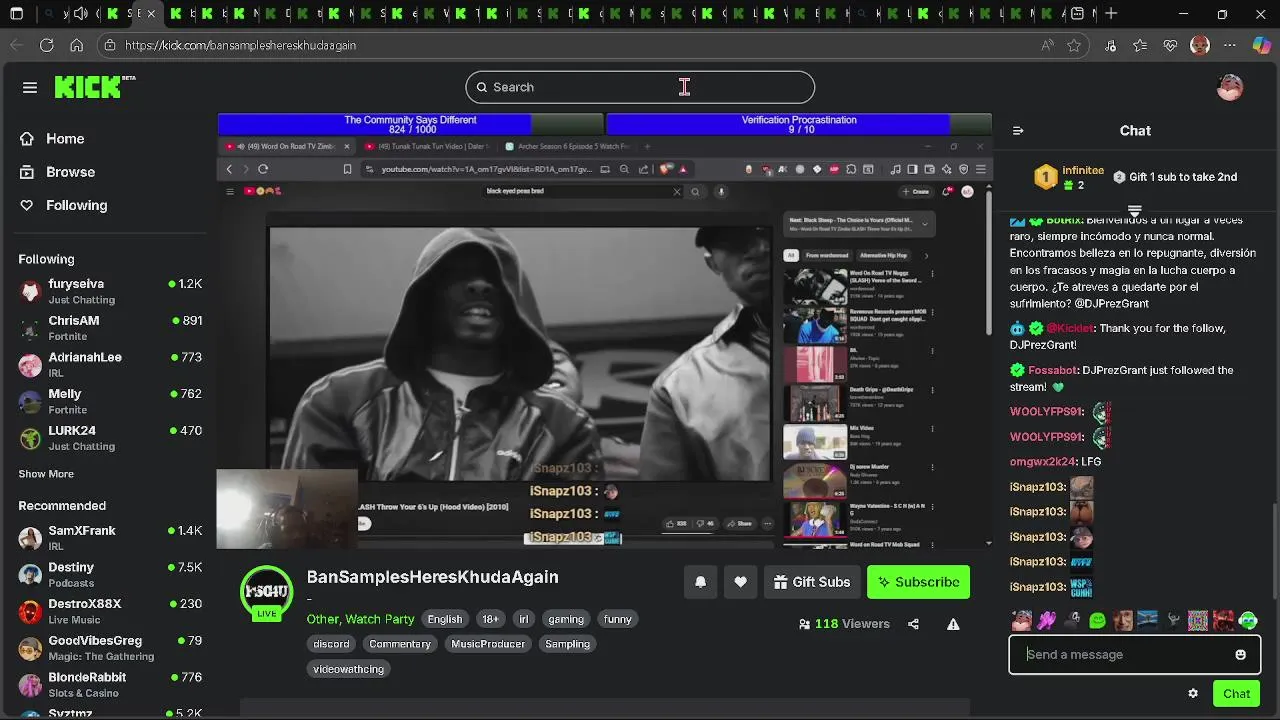Refresh the browser page
This screenshot has height=720, width=1280.
tap(47, 45)
